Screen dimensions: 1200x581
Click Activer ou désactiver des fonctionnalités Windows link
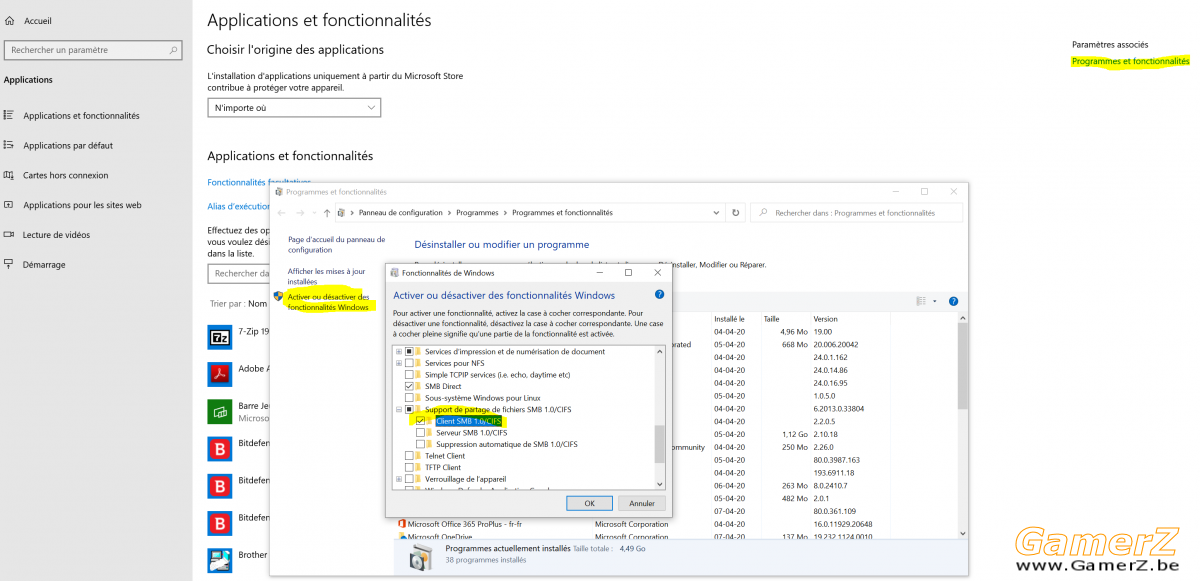click(x=328, y=302)
